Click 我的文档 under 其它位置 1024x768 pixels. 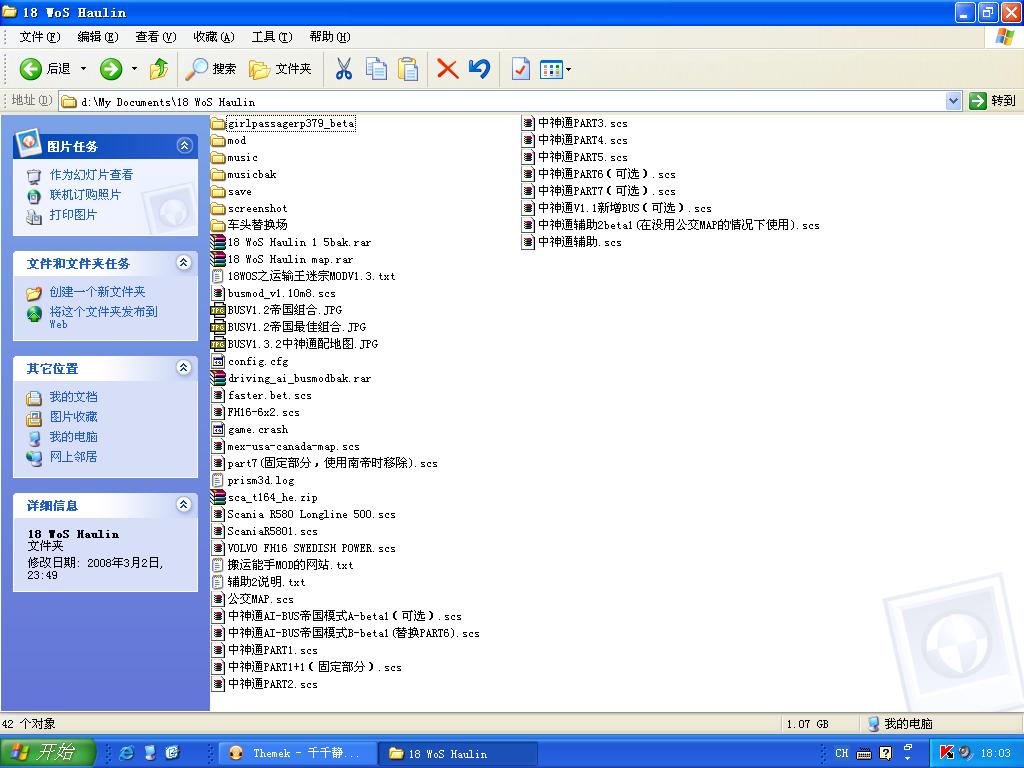coord(73,397)
